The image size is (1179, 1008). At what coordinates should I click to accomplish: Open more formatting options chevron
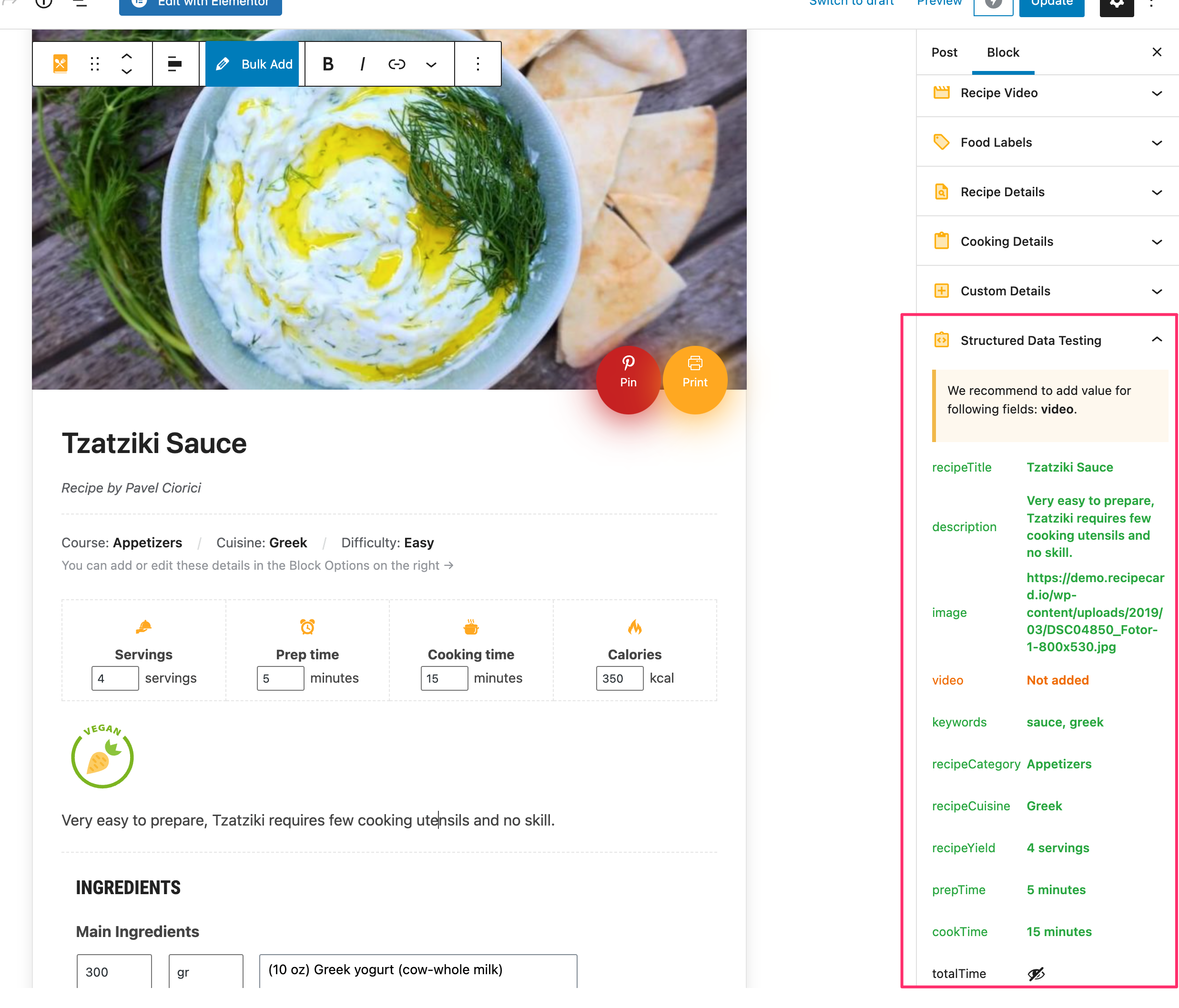click(431, 64)
